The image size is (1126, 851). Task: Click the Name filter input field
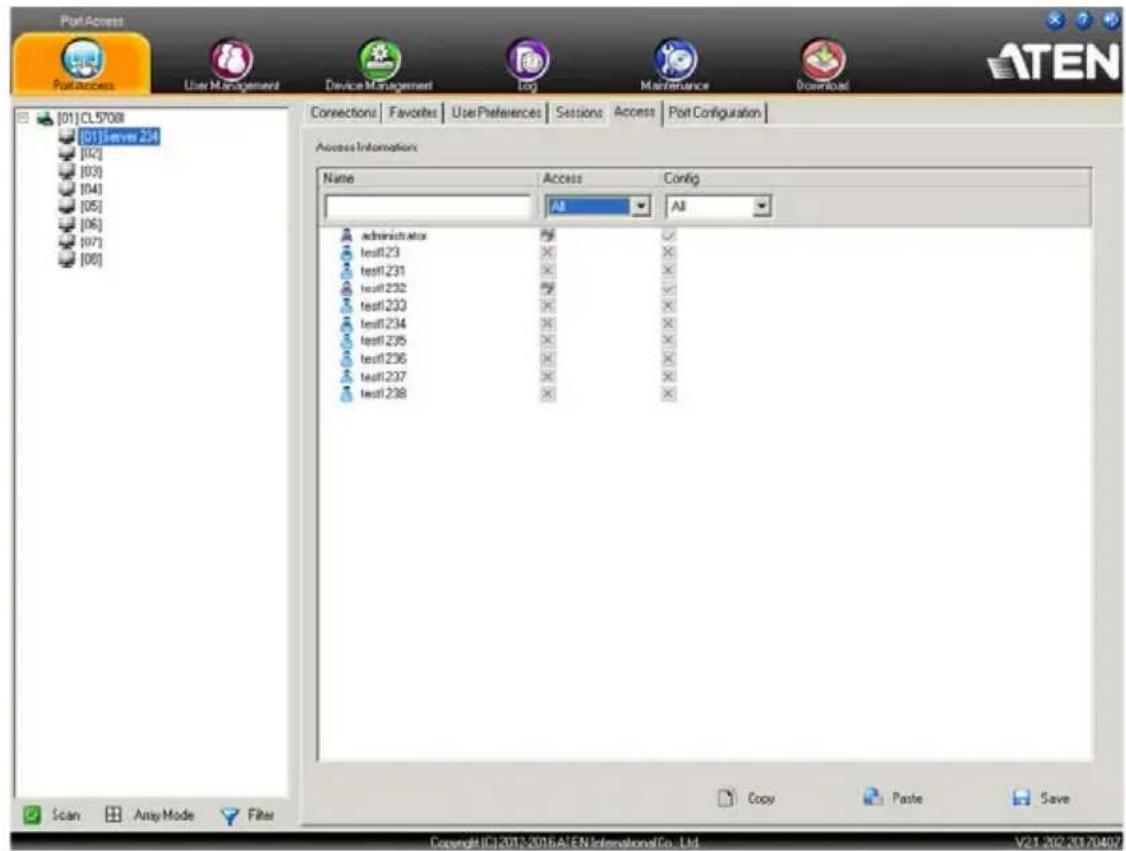427,207
